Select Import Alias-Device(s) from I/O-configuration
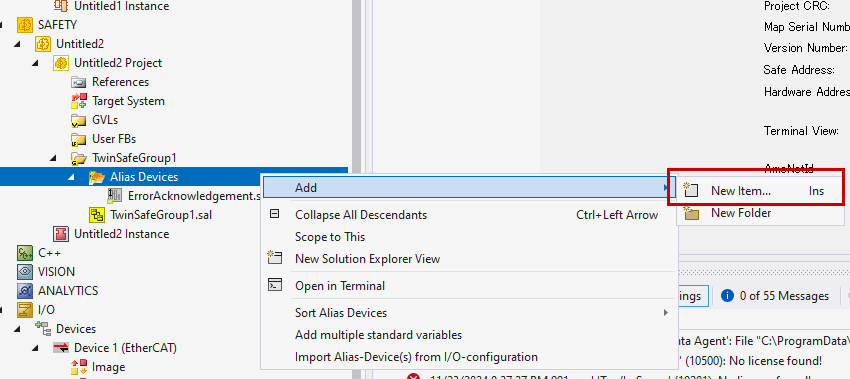850x379 pixels. click(469, 357)
